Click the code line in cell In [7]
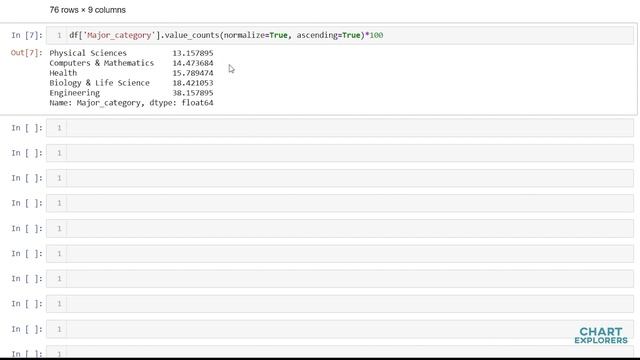 226,36
